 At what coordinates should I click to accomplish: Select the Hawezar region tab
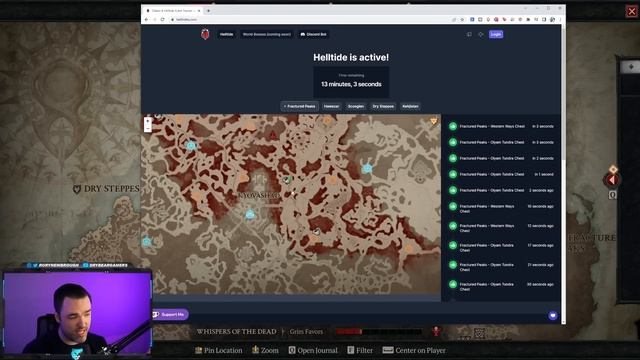pos(331,106)
